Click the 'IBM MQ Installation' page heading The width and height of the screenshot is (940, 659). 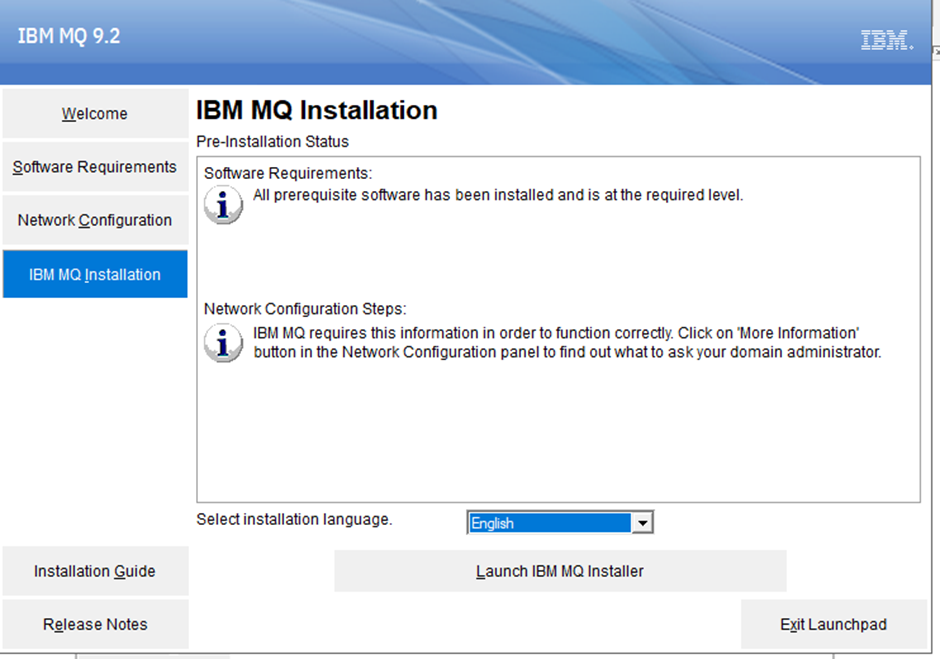pos(317,110)
